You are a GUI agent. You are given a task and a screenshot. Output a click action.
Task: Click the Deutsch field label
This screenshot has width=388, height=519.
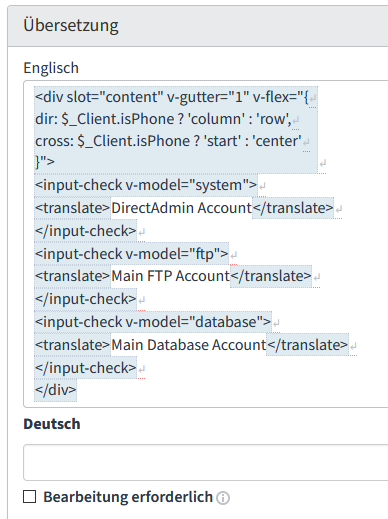[52, 424]
